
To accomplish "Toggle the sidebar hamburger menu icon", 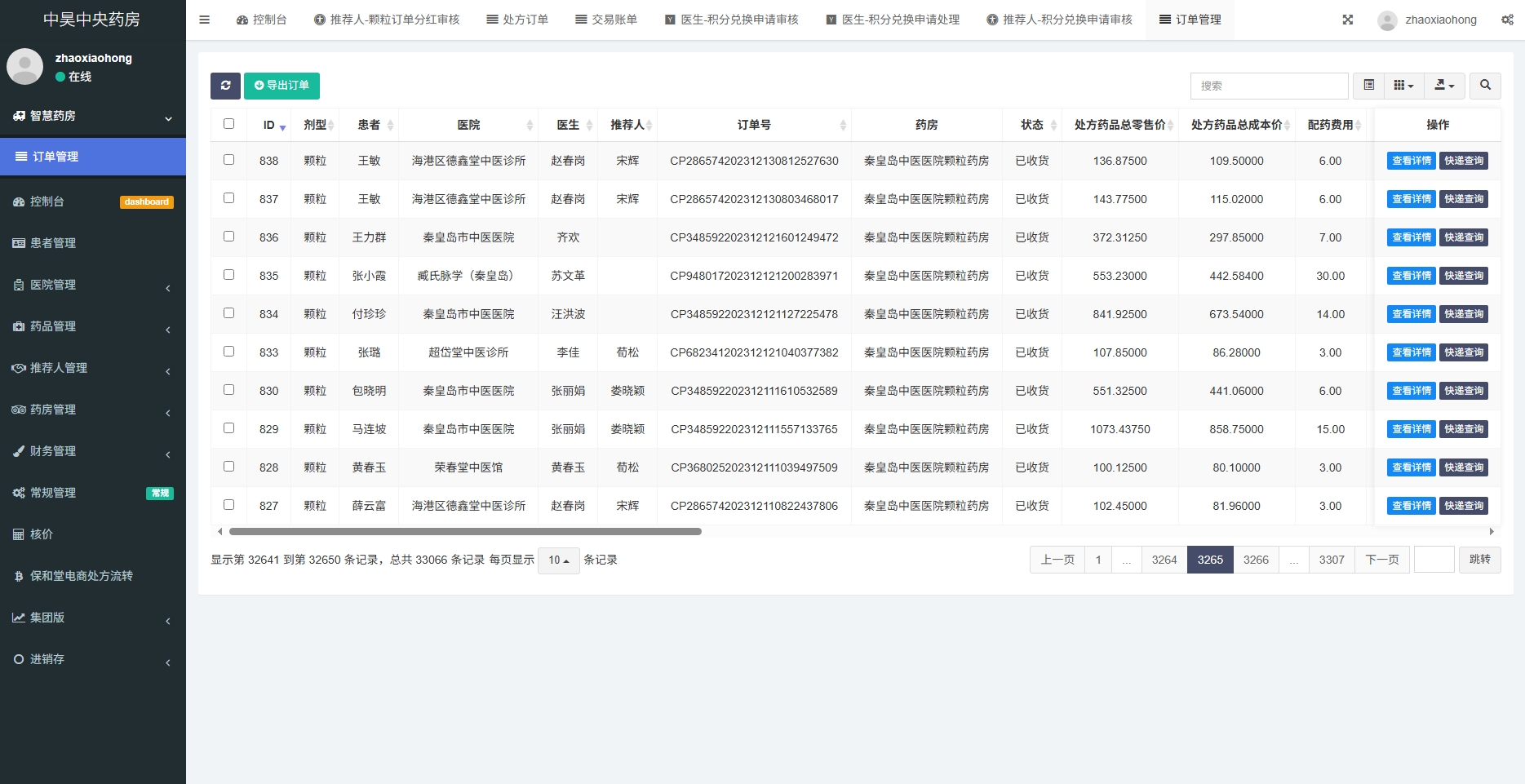I will pyautogui.click(x=205, y=20).
